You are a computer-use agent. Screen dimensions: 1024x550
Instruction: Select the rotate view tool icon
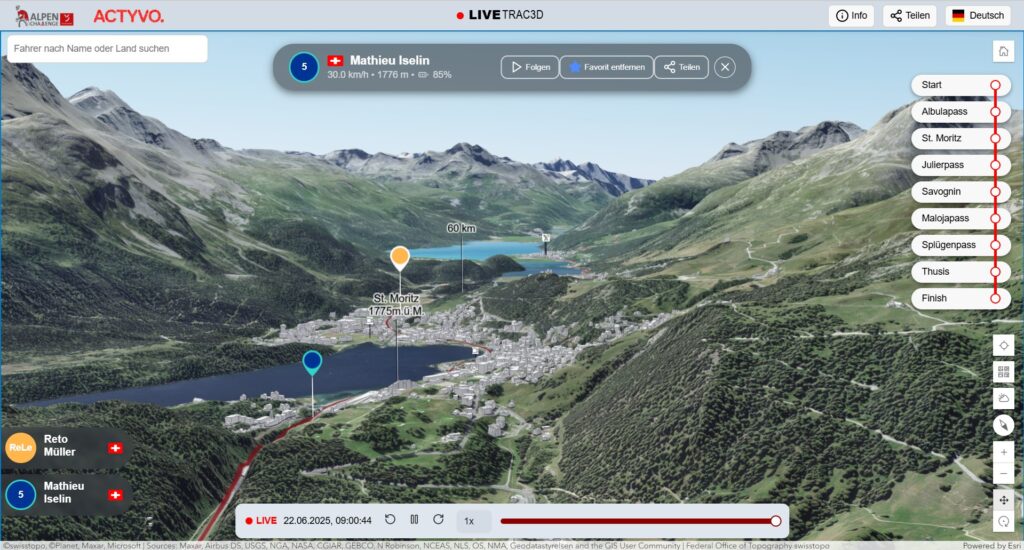1004,522
